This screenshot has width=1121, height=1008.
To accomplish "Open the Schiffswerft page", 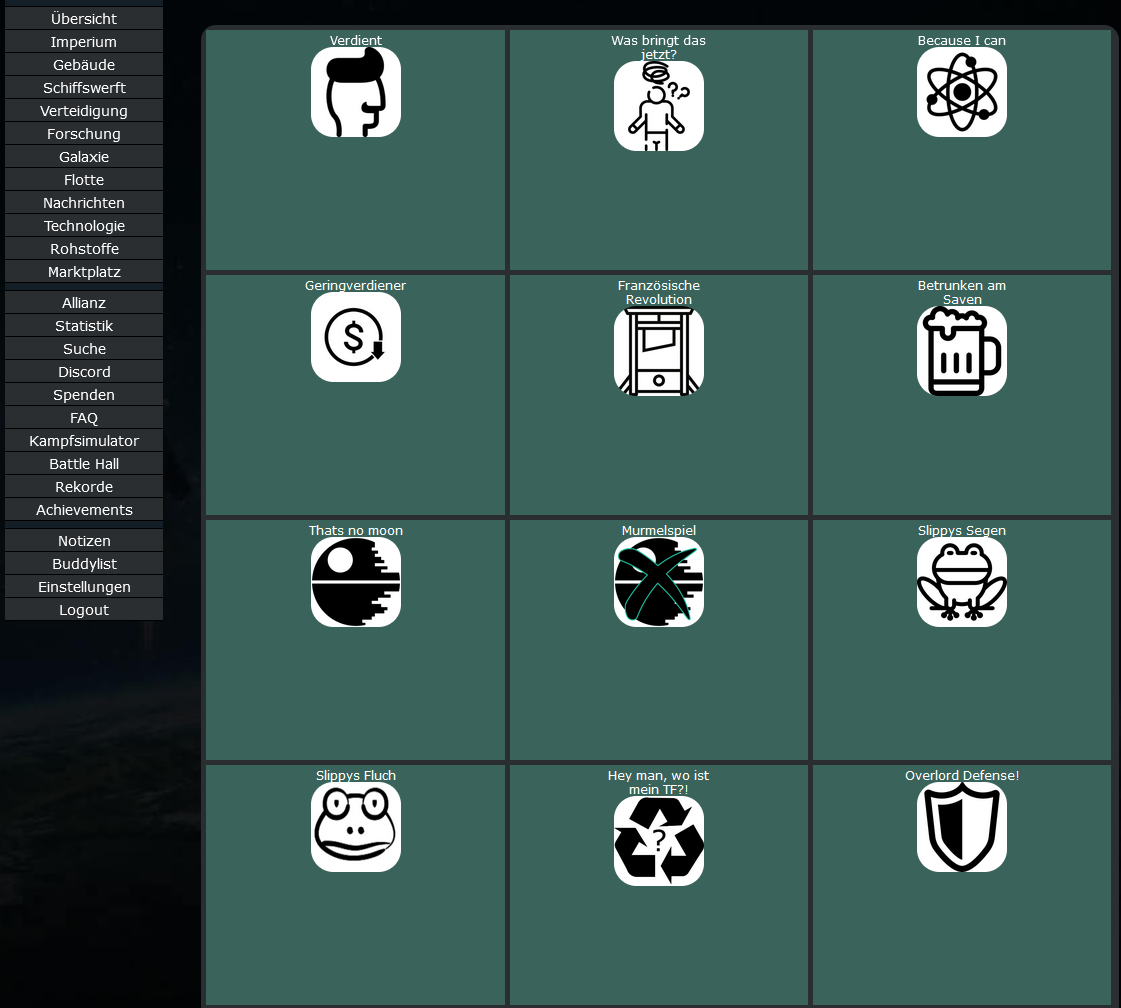I will click(x=84, y=88).
